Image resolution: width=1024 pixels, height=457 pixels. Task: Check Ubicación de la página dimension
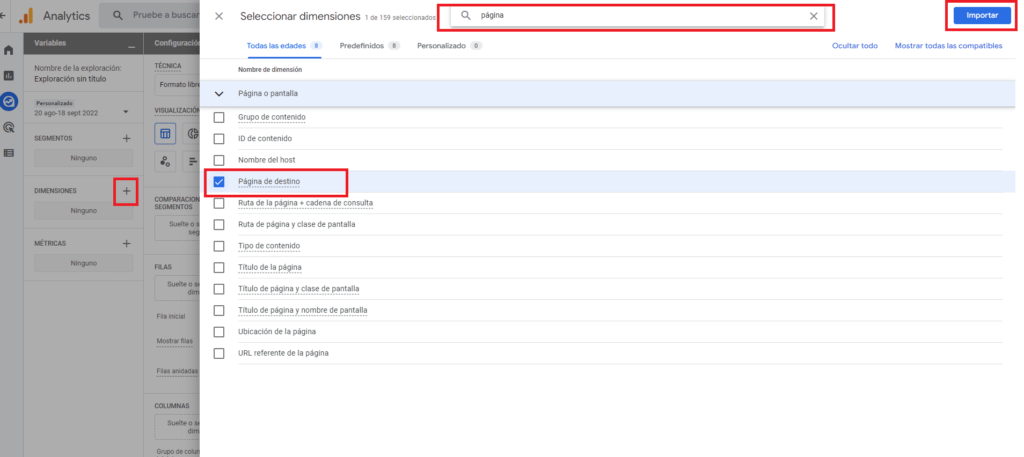[x=219, y=332]
